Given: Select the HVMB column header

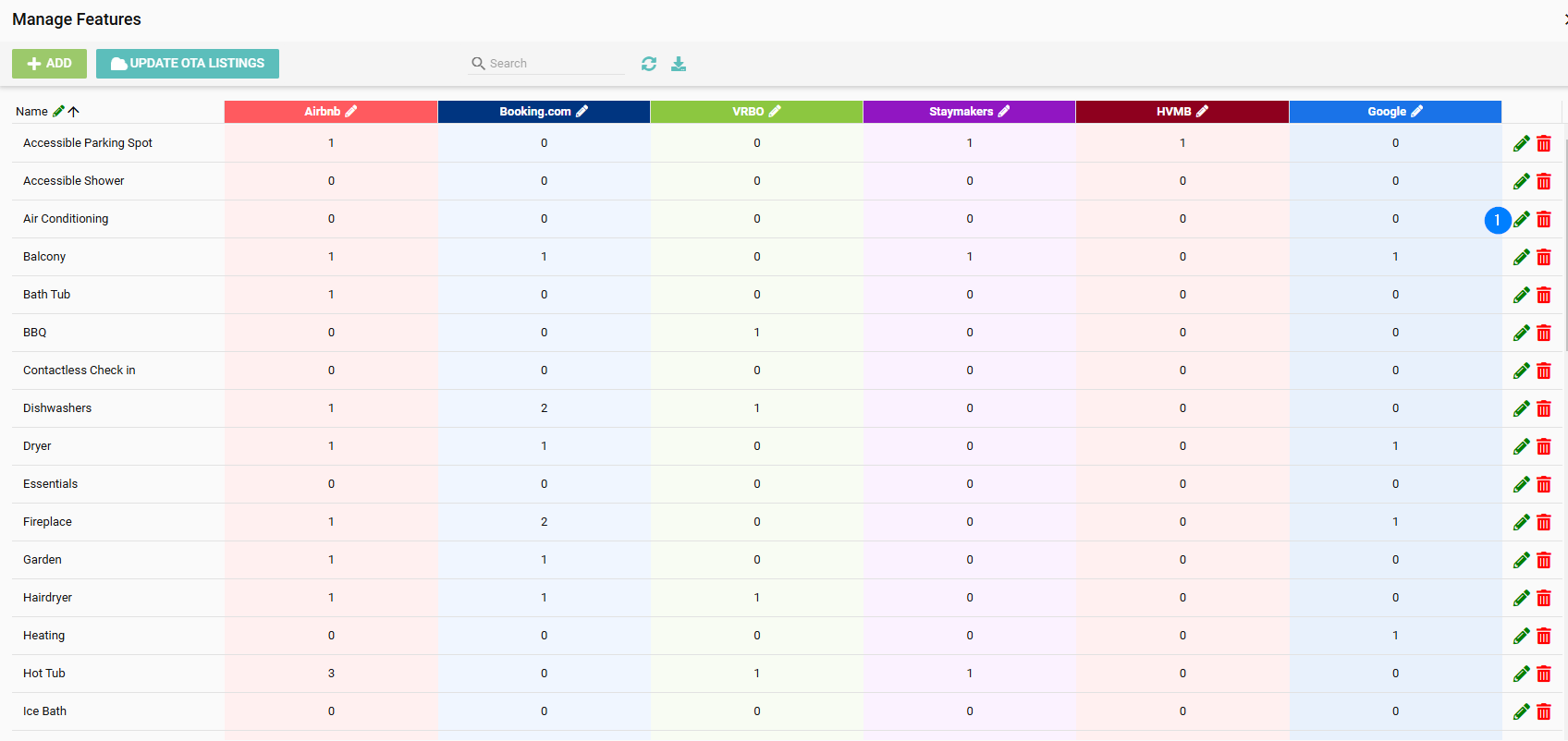Looking at the screenshot, I should pos(1173,112).
